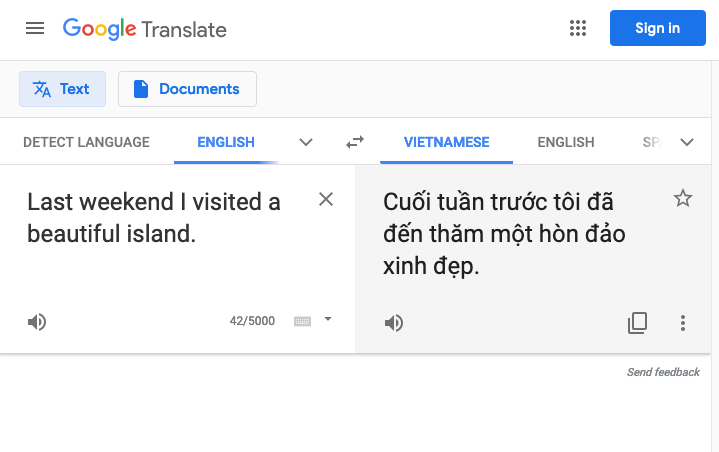Listen to the English source text

pyautogui.click(x=37, y=322)
